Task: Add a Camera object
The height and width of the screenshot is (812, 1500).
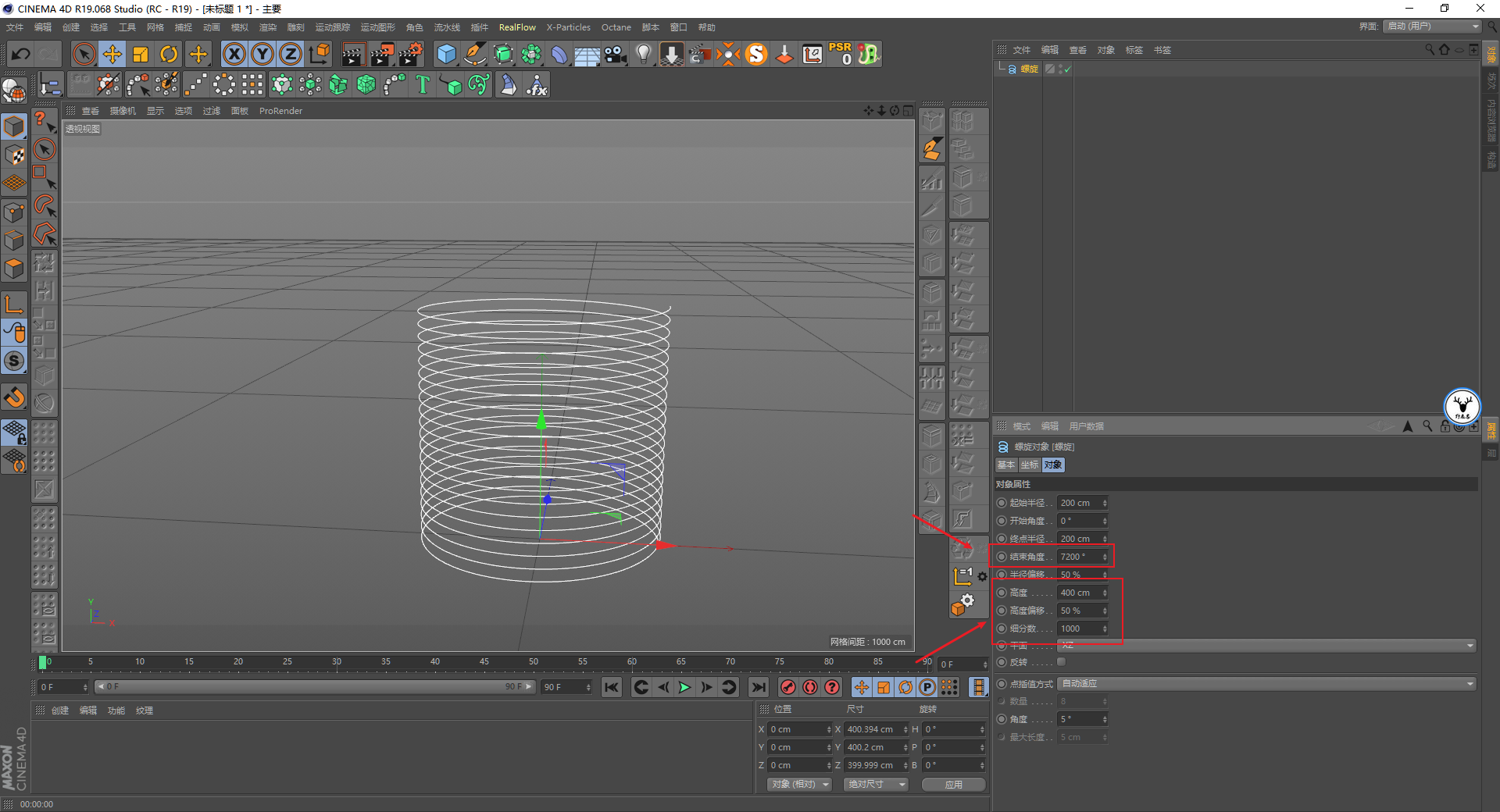Action: (616, 54)
